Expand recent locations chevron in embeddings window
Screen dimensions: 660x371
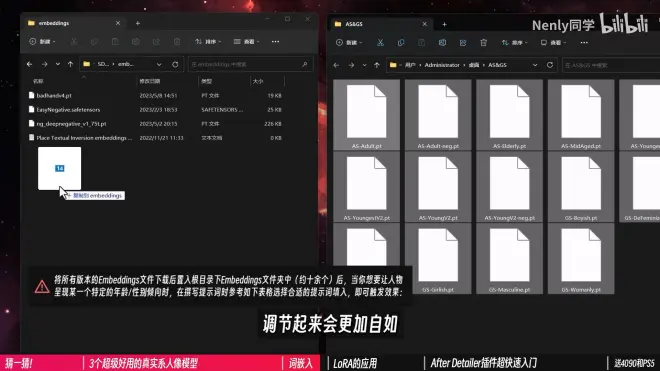pos(58,64)
